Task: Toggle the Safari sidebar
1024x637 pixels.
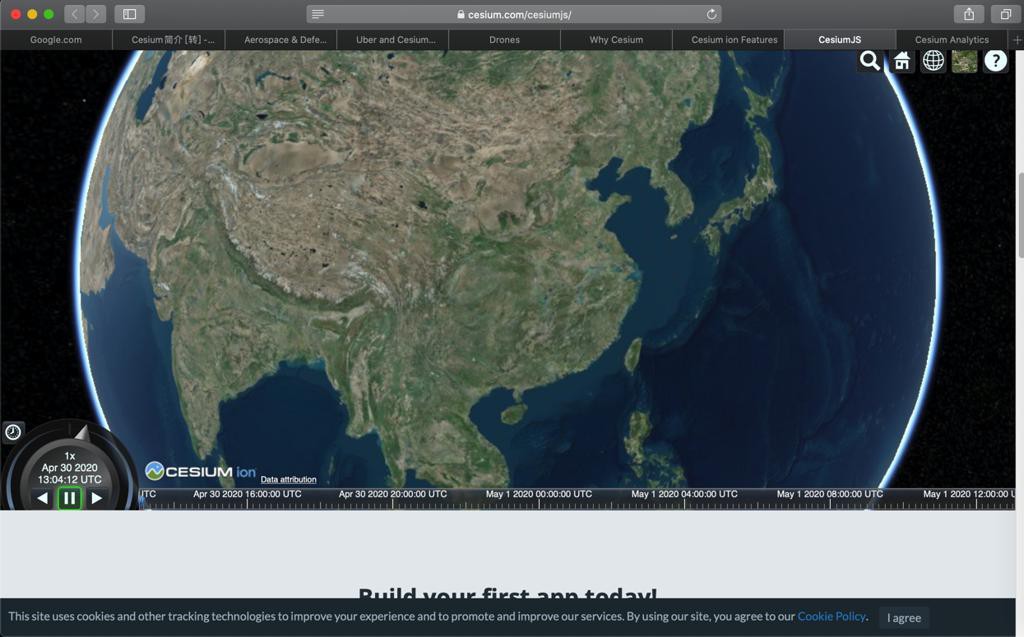Action: tap(129, 14)
